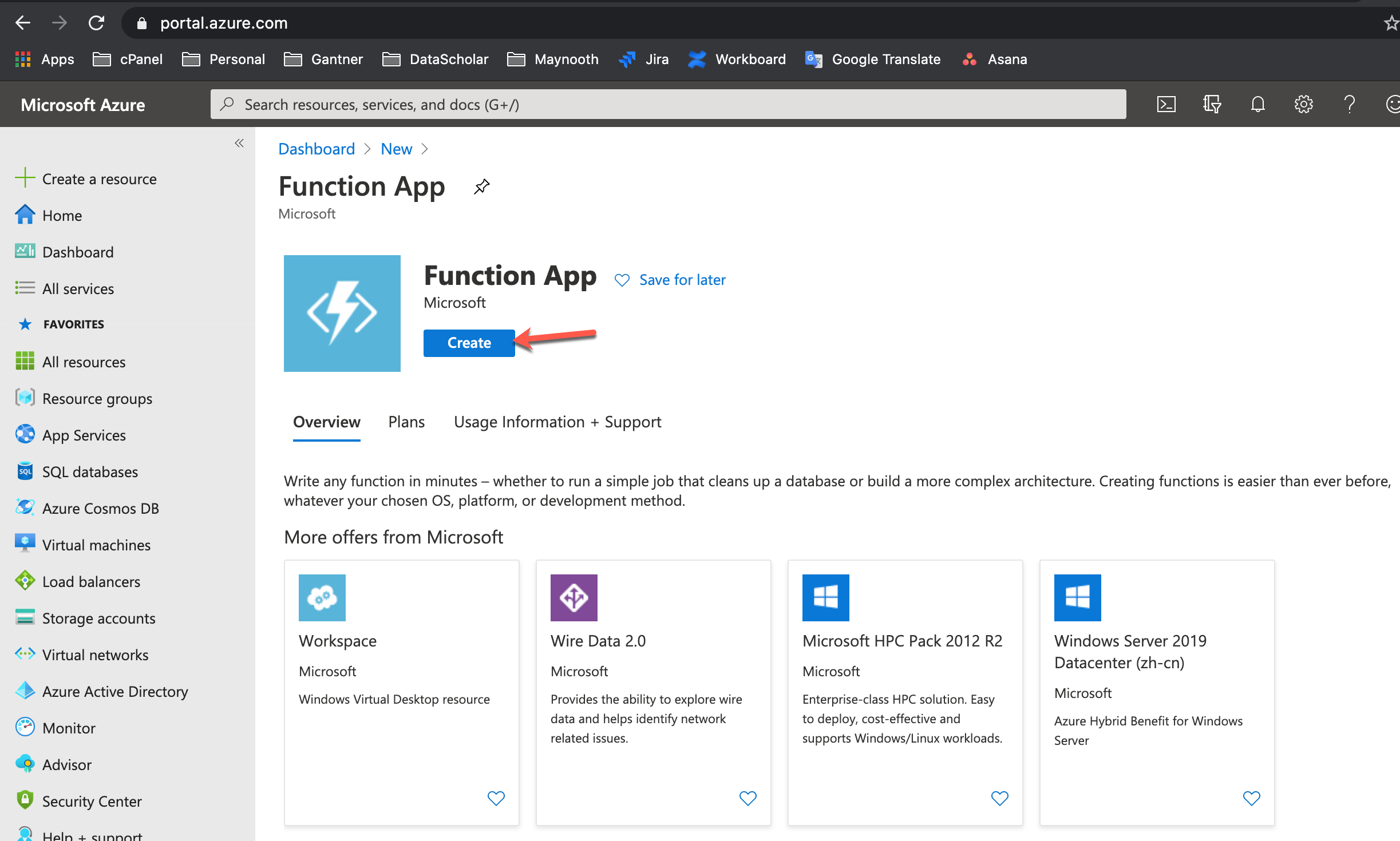Favorite the Wire Data 2.0 offer heart

[748, 798]
